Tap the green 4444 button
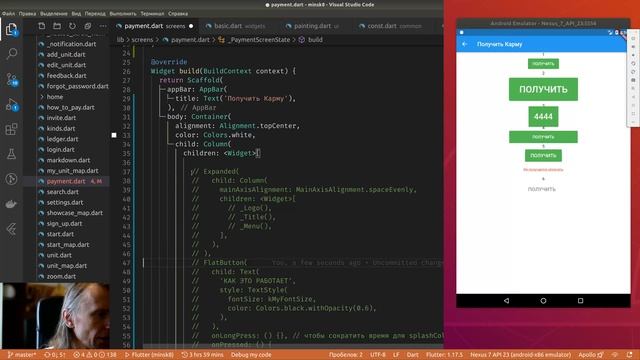 point(543,117)
